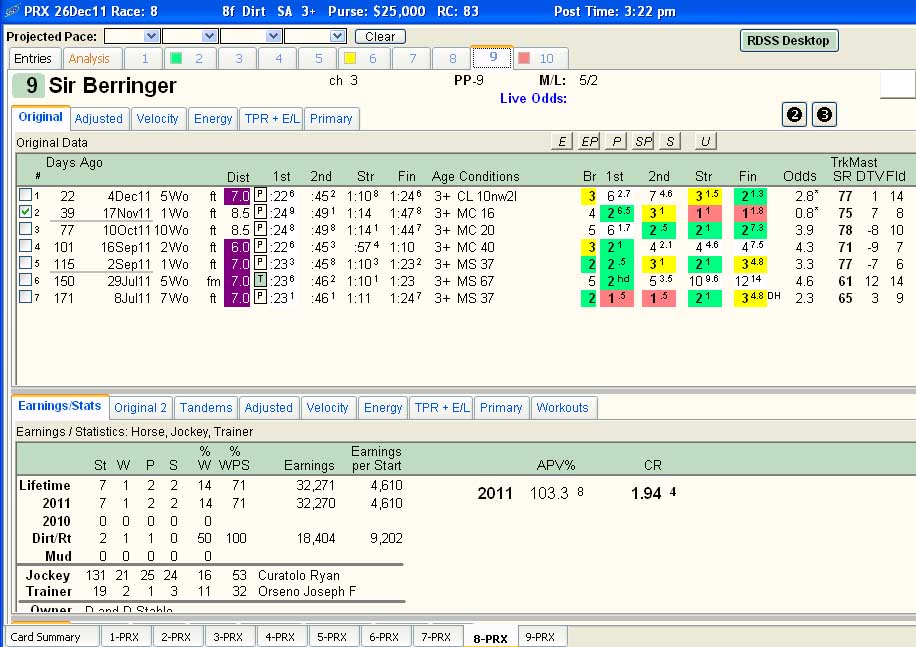The width and height of the screenshot is (916, 647).
Task: Click the U running style button
Action: pos(705,141)
